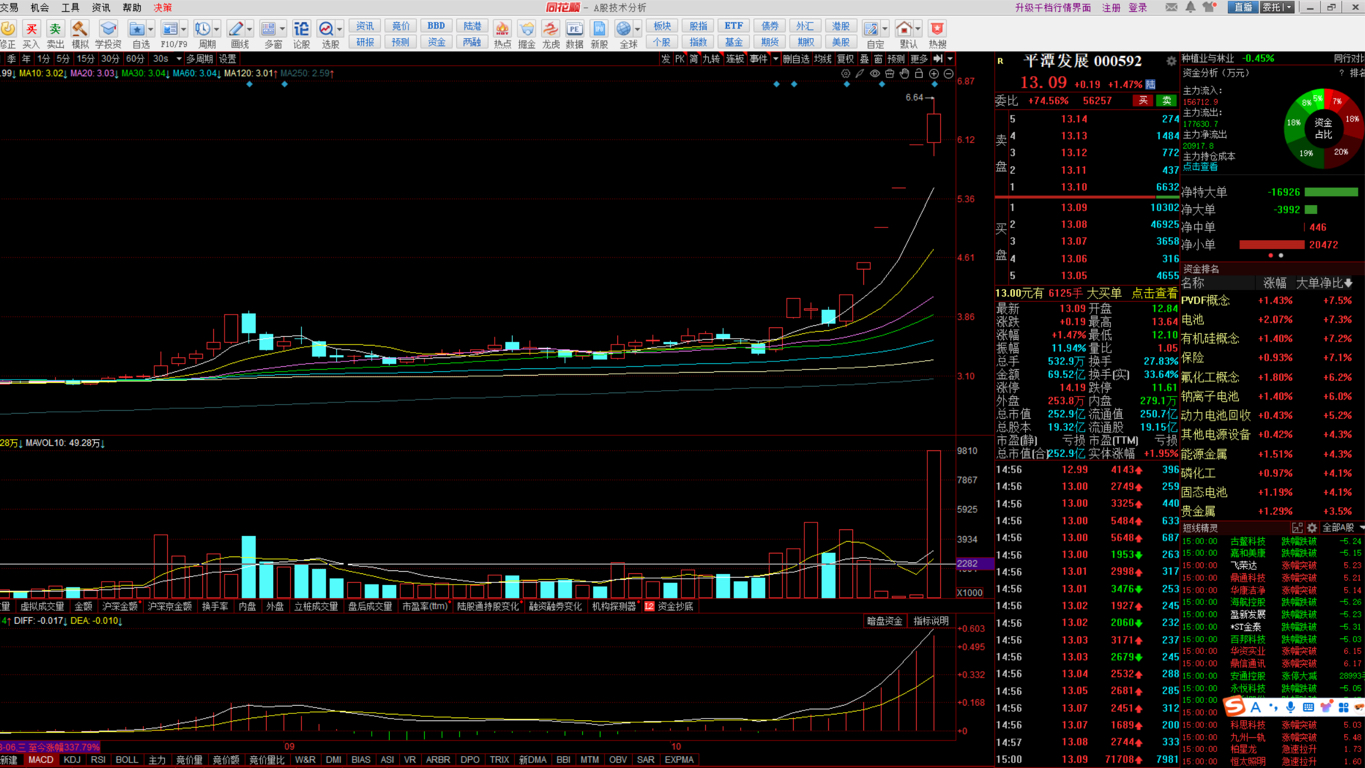Open the 掘金 icon in toolbar
Viewport: 1365px width, 768px height.
526,33
